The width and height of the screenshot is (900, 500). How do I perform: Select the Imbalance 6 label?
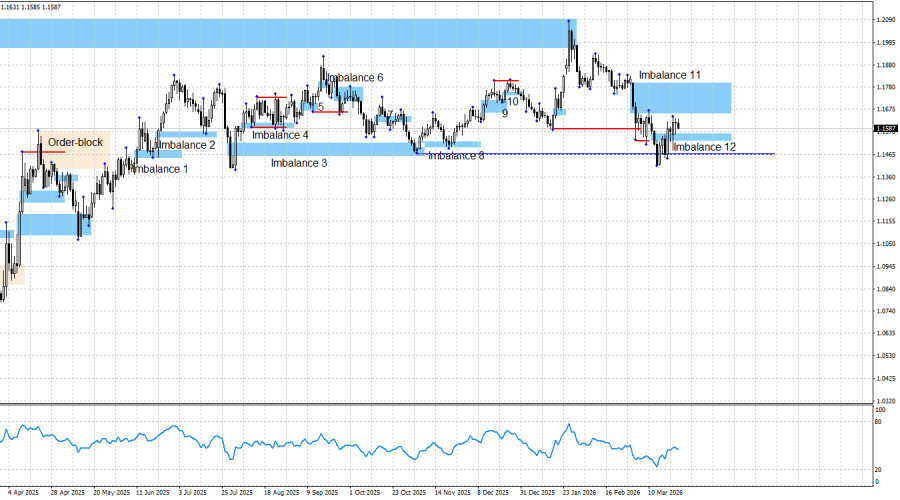click(355, 77)
